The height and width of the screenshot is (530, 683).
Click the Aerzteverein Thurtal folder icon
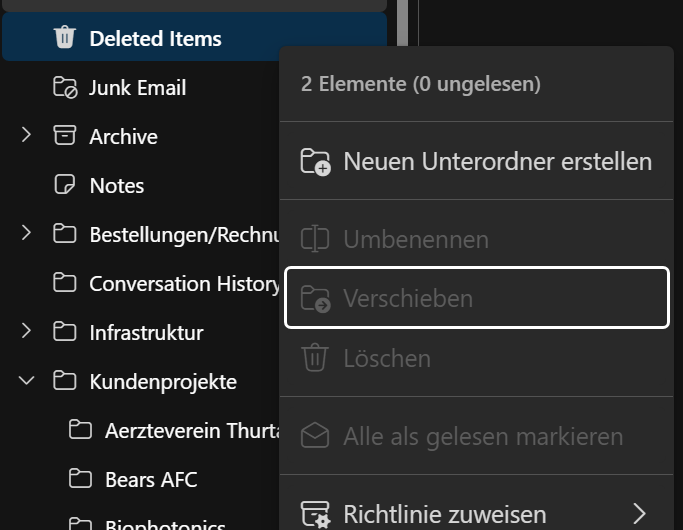pyautogui.click(x=80, y=429)
